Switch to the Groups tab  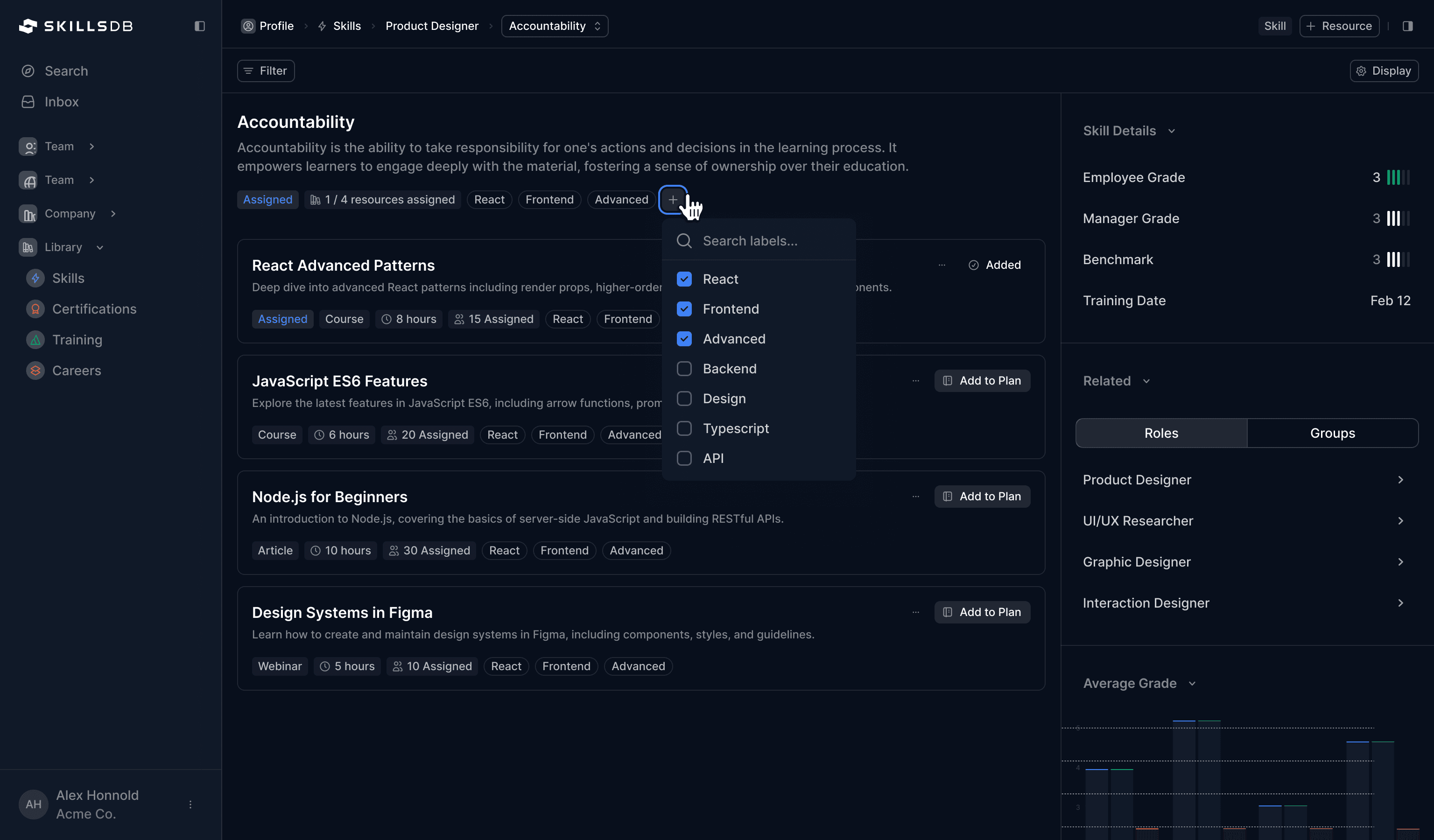pyautogui.click(x=1332, y=433)
